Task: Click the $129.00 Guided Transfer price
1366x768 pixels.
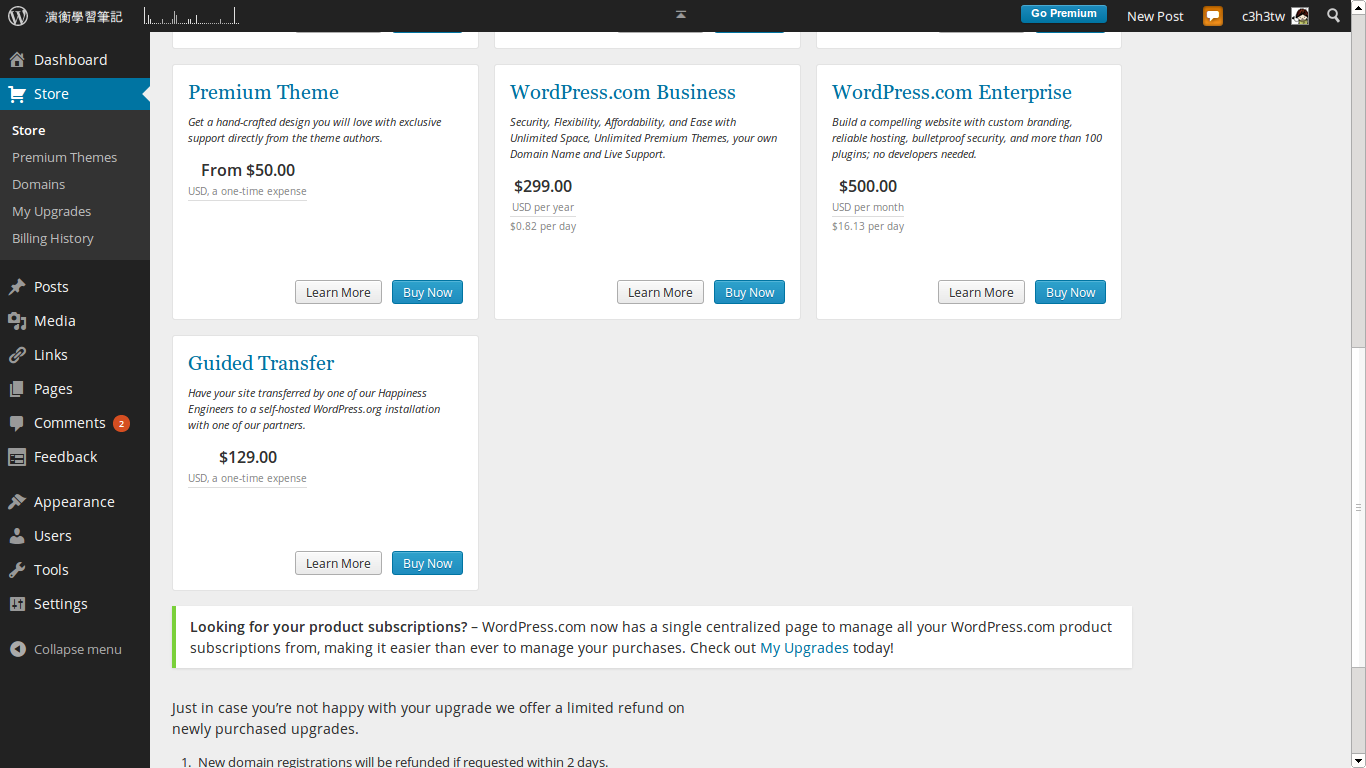Action: click(x=248, y=457)
